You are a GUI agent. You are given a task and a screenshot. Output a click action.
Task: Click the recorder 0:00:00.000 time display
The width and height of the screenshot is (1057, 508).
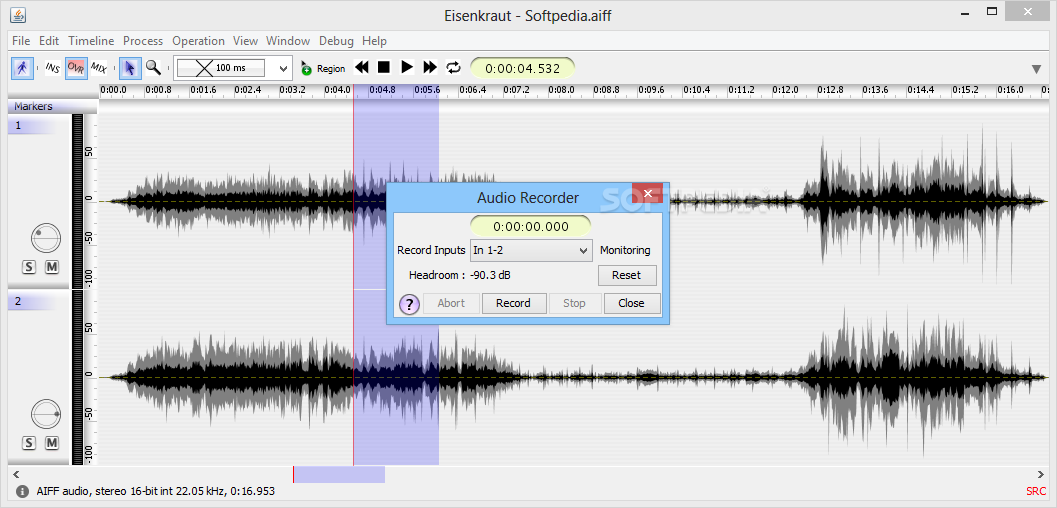tap(531, 226)
